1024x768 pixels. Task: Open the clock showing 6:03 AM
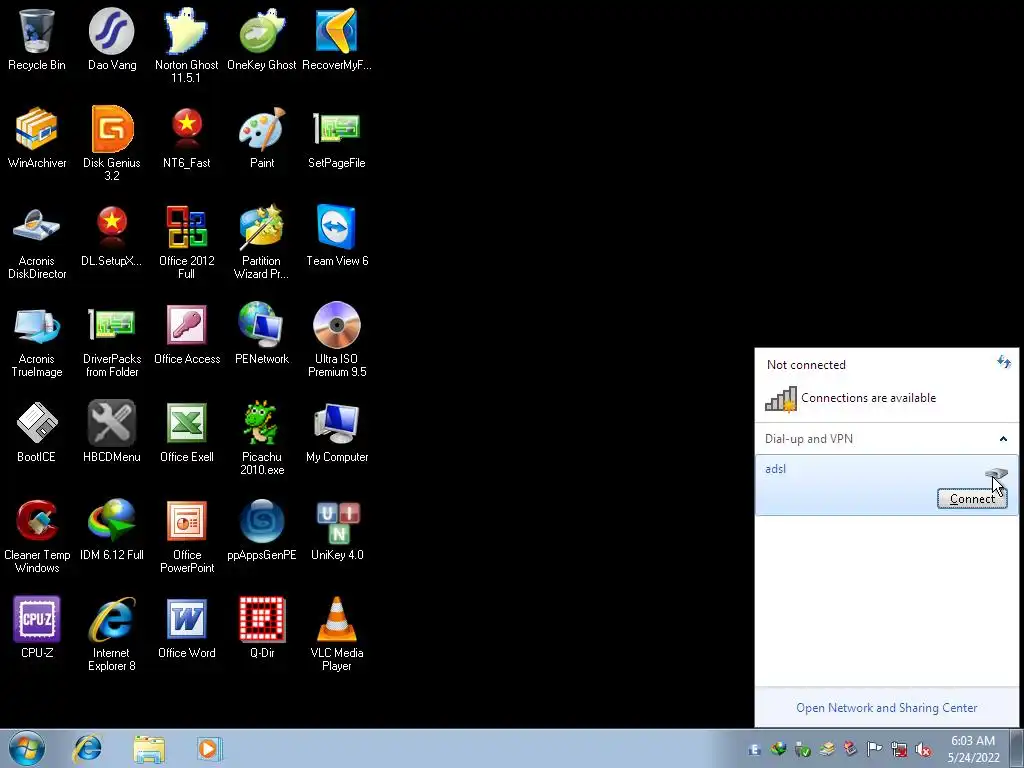973,749
